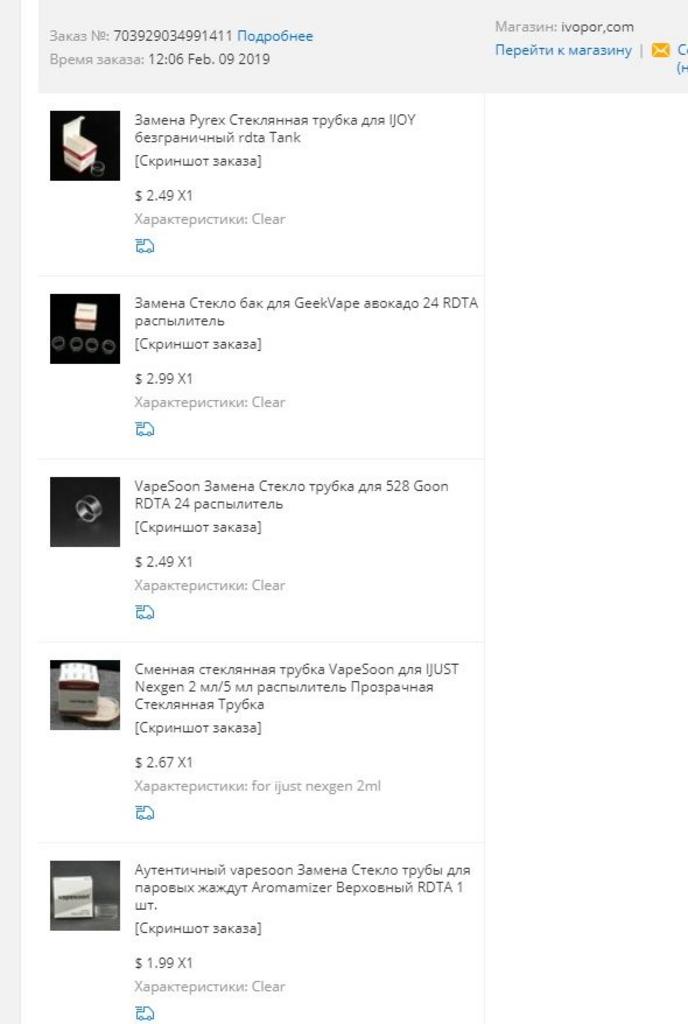The height and width of the screenshot is (1024, 688).
Task: Open order screenshot link for IJOY item
Action: (198, 161)
